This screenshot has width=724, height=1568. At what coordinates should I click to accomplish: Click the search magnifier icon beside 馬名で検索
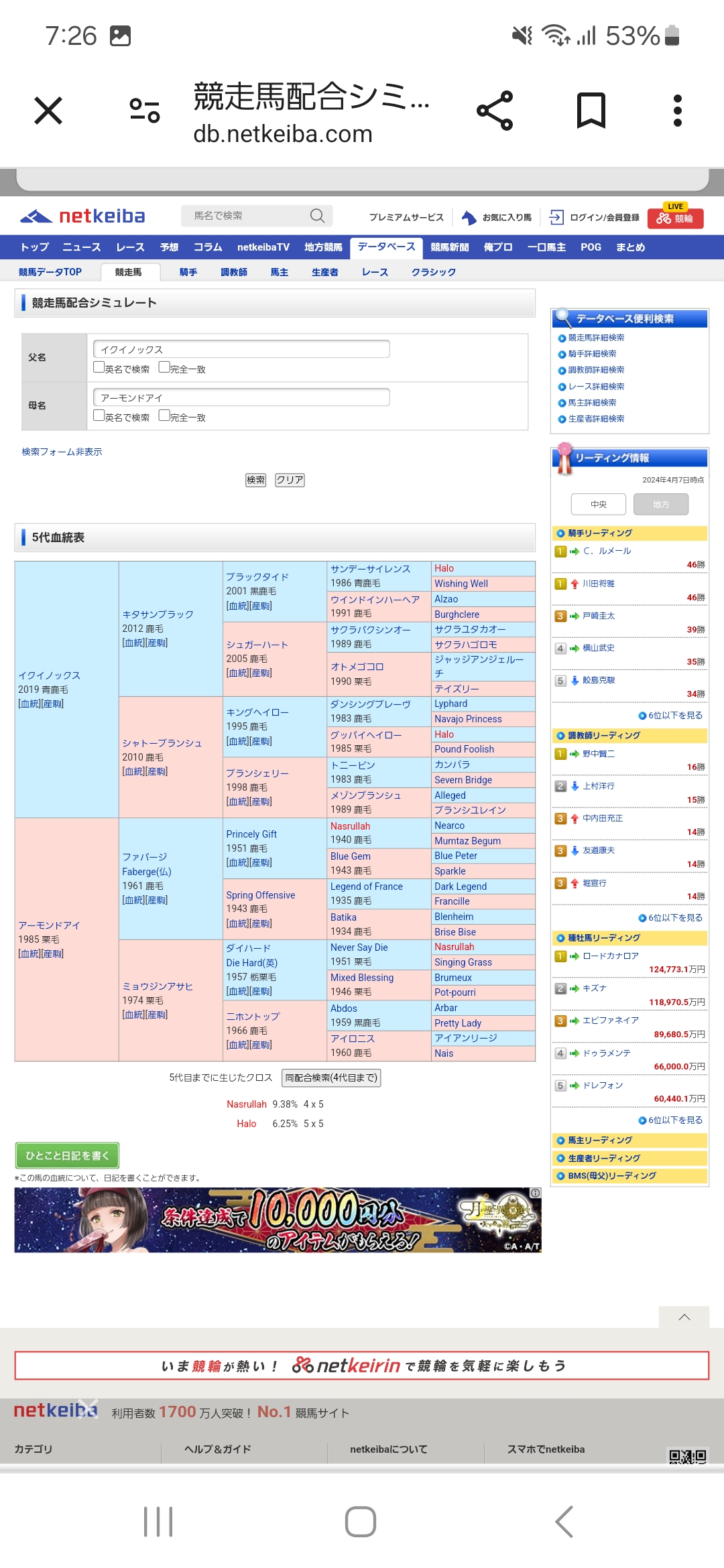pyautogui.click(x=317, y=216)
